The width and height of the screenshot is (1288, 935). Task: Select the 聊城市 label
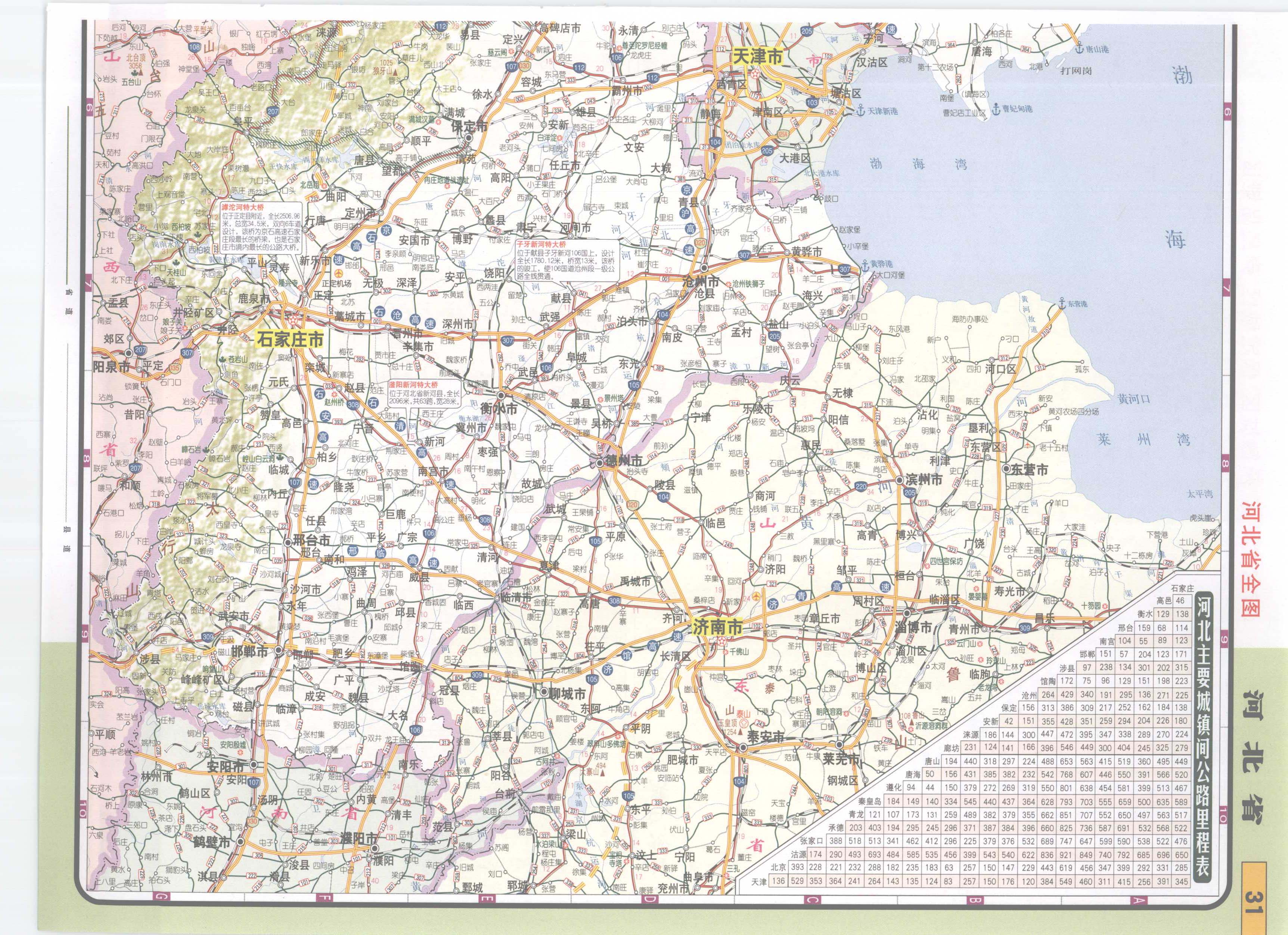(567, 694)
